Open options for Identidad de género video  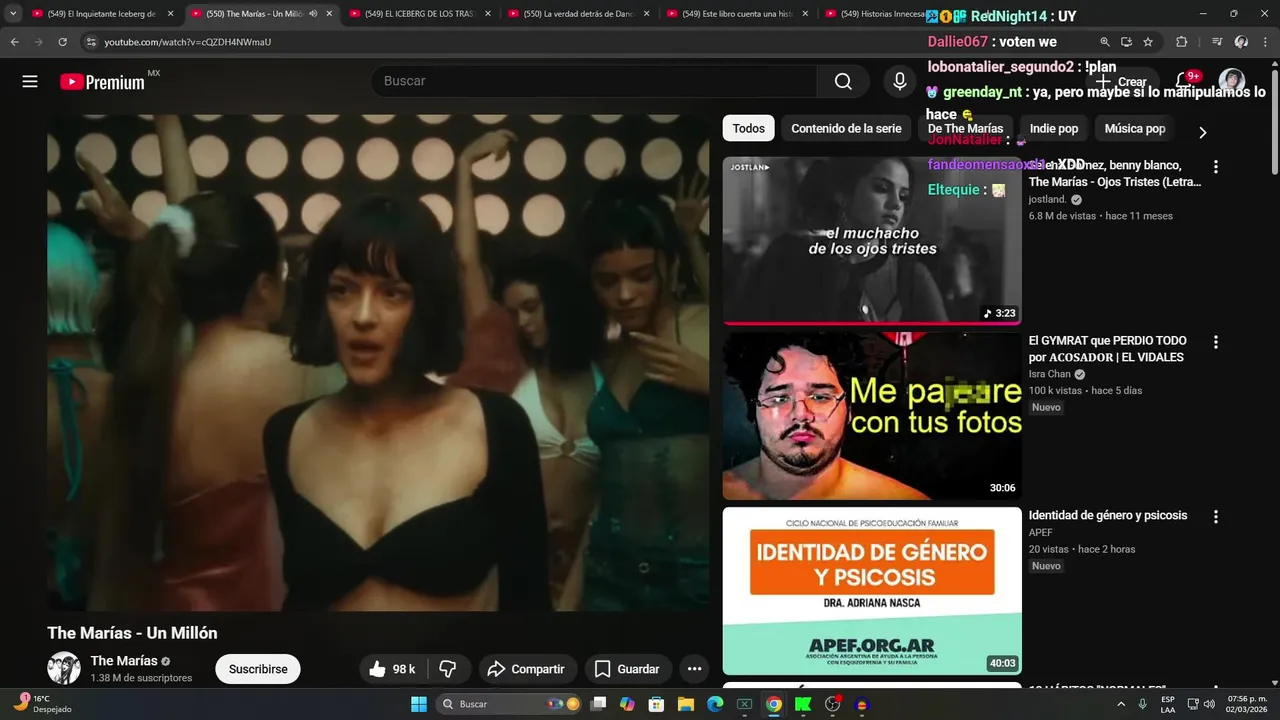click(1216, 517)
